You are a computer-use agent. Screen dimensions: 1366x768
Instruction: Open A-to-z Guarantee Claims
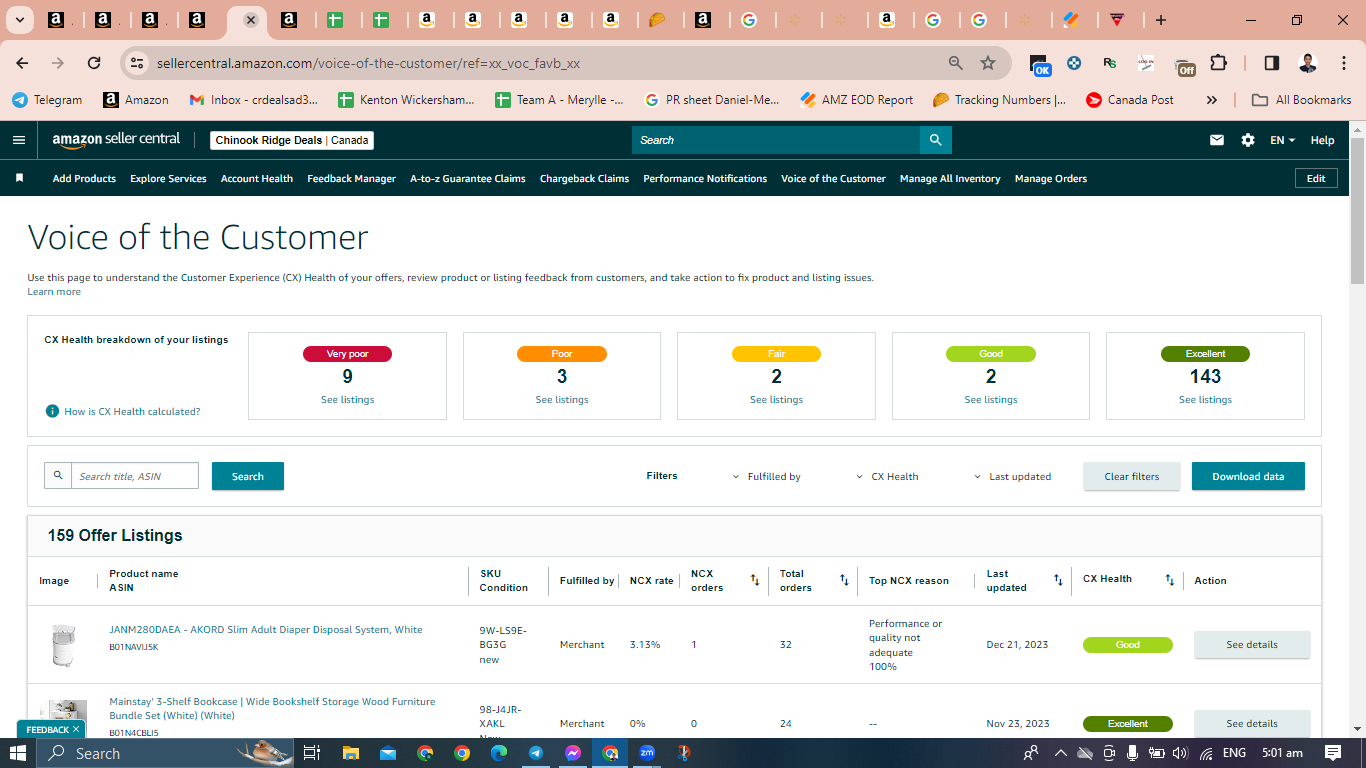(x=468, y=179)
